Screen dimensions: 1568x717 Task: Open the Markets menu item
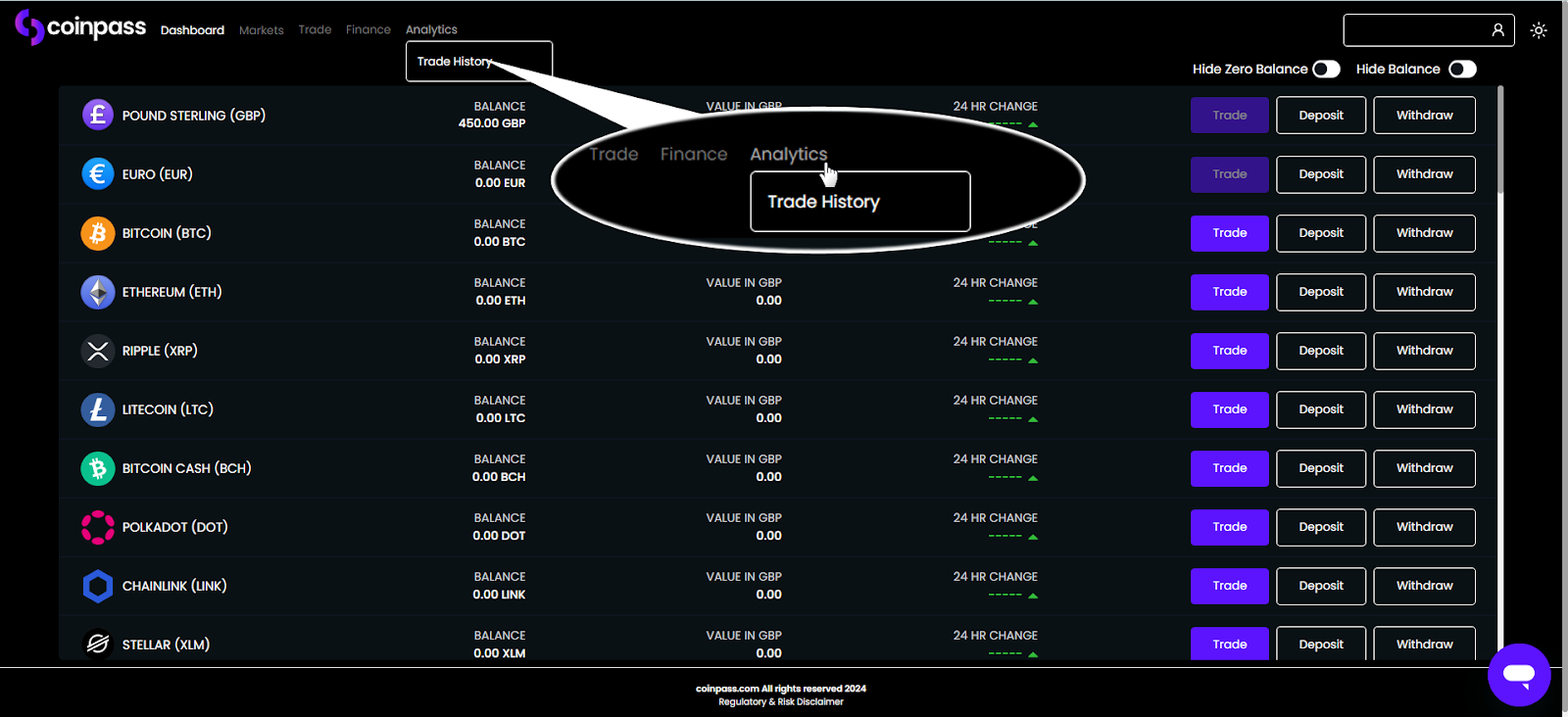pyautogui.click(x=262, y=30)
